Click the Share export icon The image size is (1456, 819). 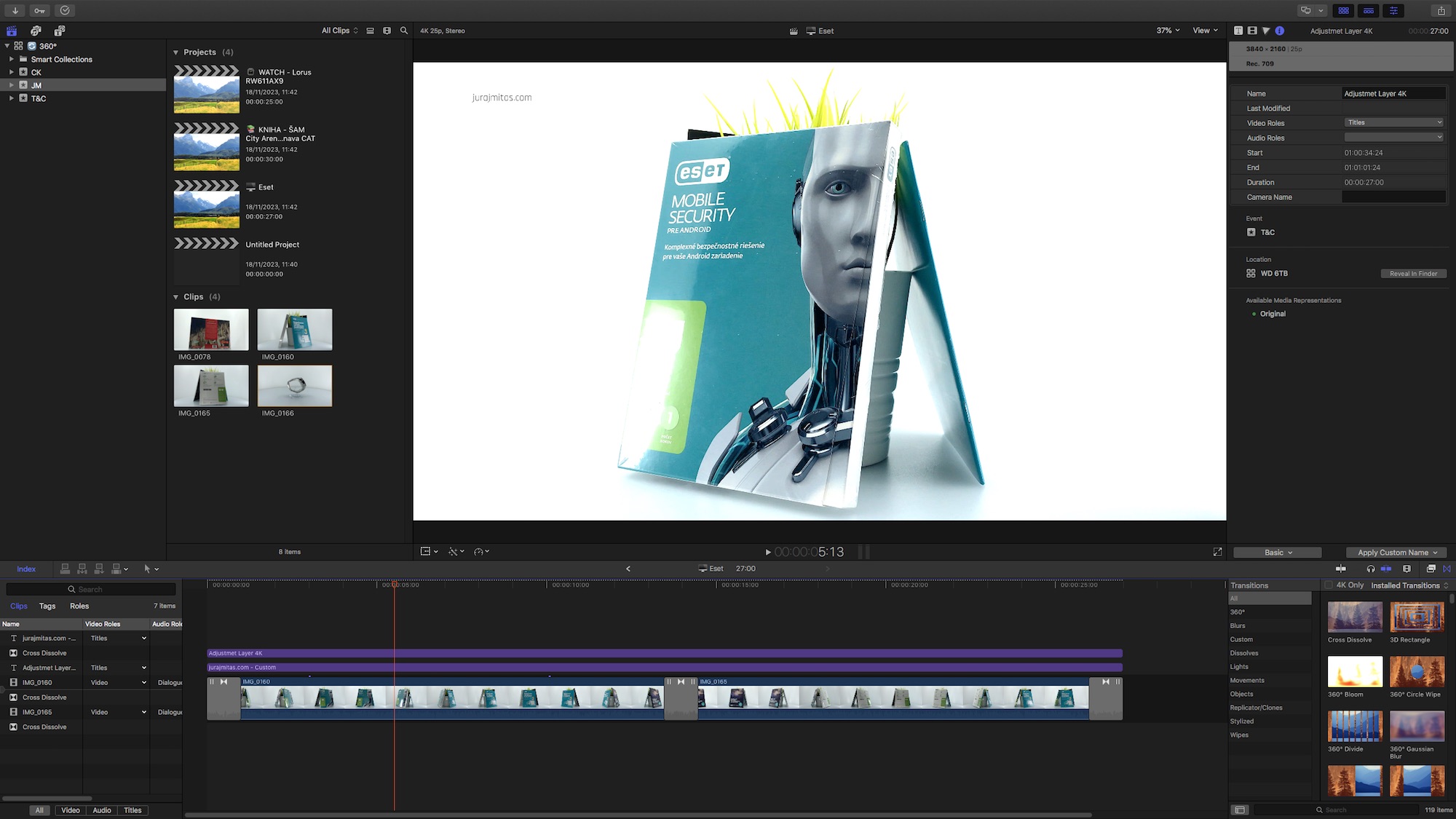coord(1441,10)
